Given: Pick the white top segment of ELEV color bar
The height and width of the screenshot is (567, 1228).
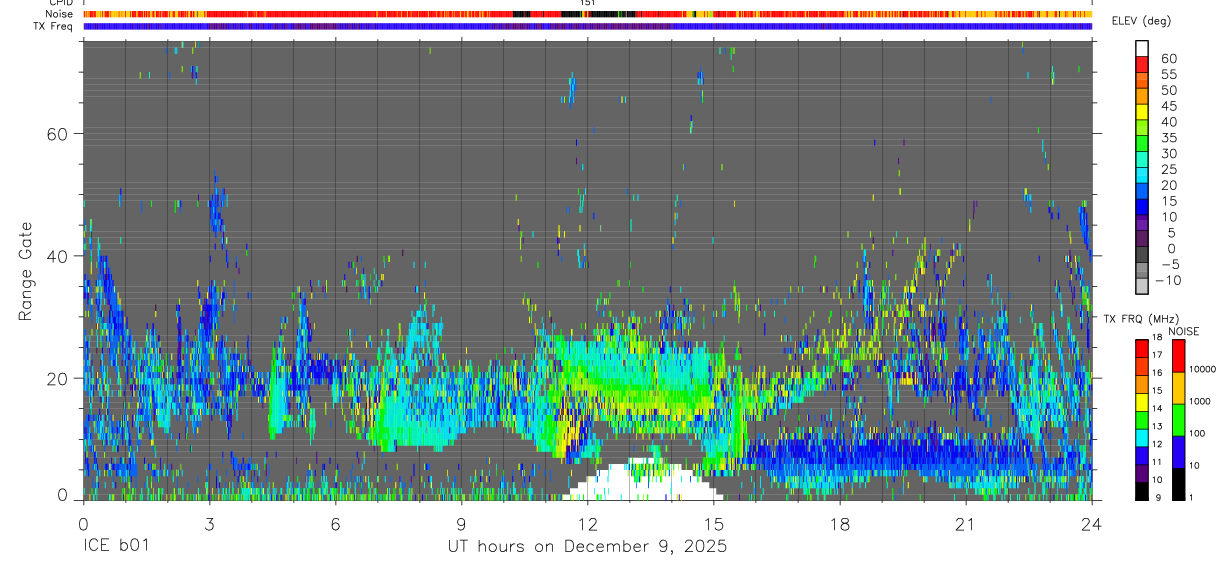Looking at the screenshot, I should point(1142,49).
